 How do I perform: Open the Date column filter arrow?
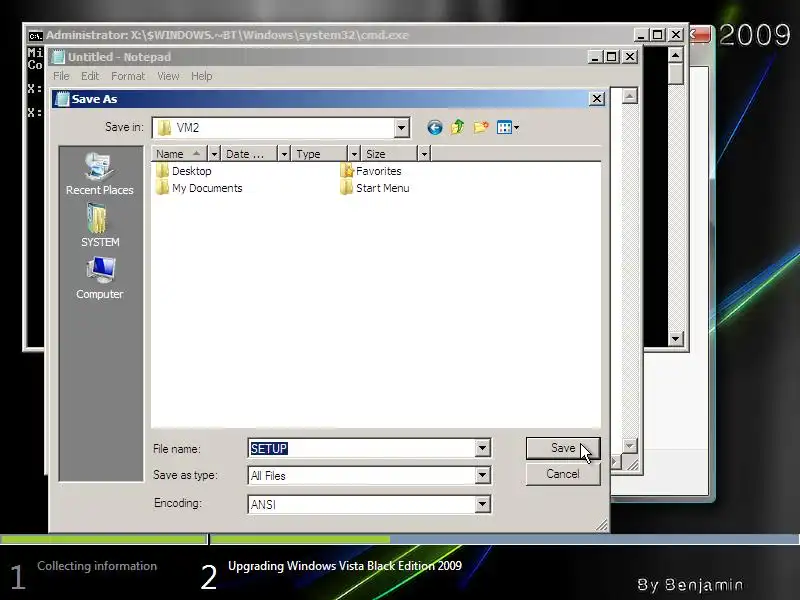tap(284, 154)
